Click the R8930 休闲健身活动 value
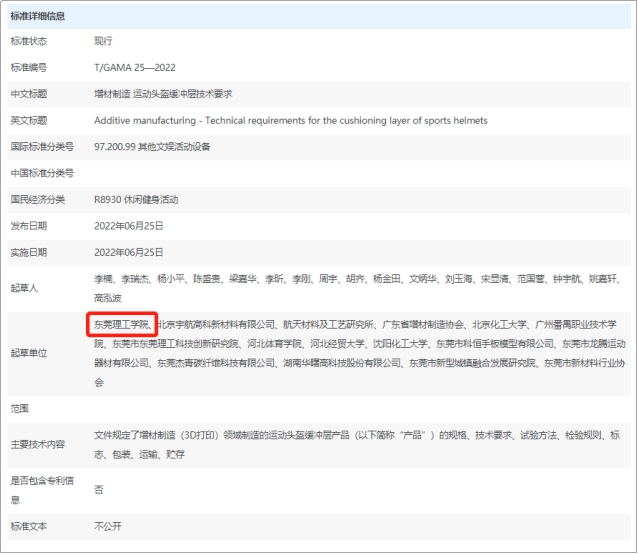 tap(136, 199)
